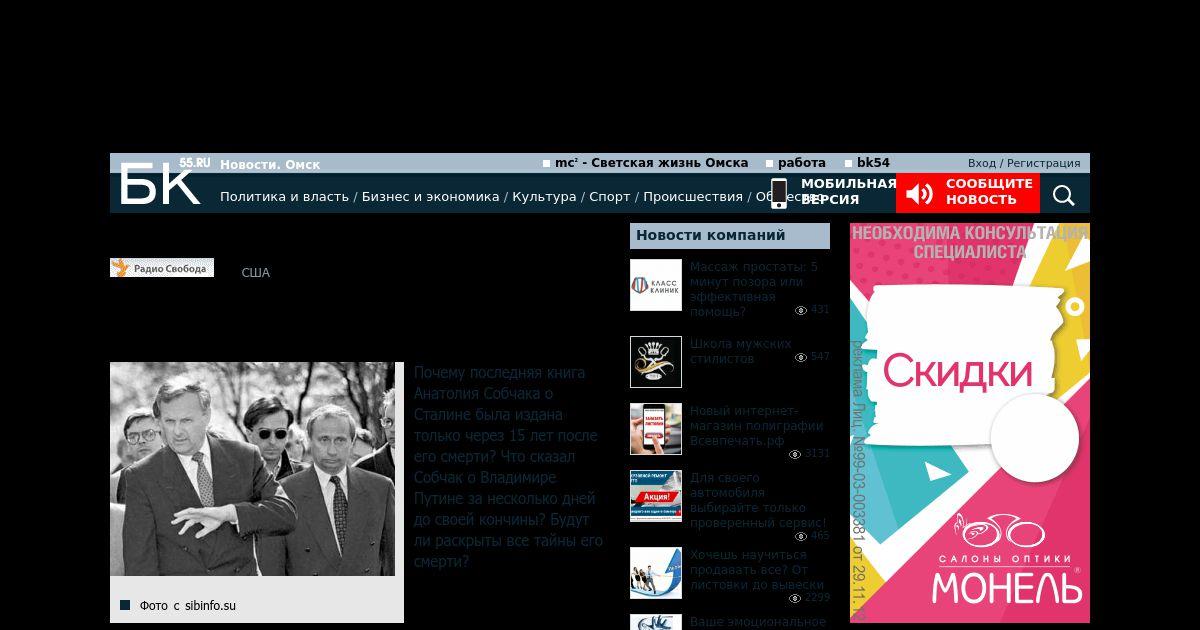Open Происшествия section
The image size is (1200, 630).
693,197
